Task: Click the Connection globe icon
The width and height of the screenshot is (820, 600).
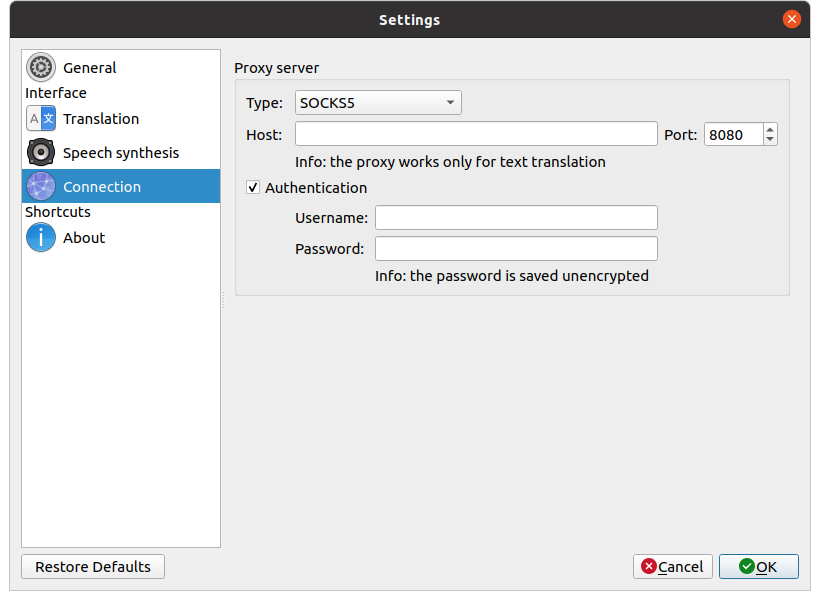Action: click(x=41, y=187)
